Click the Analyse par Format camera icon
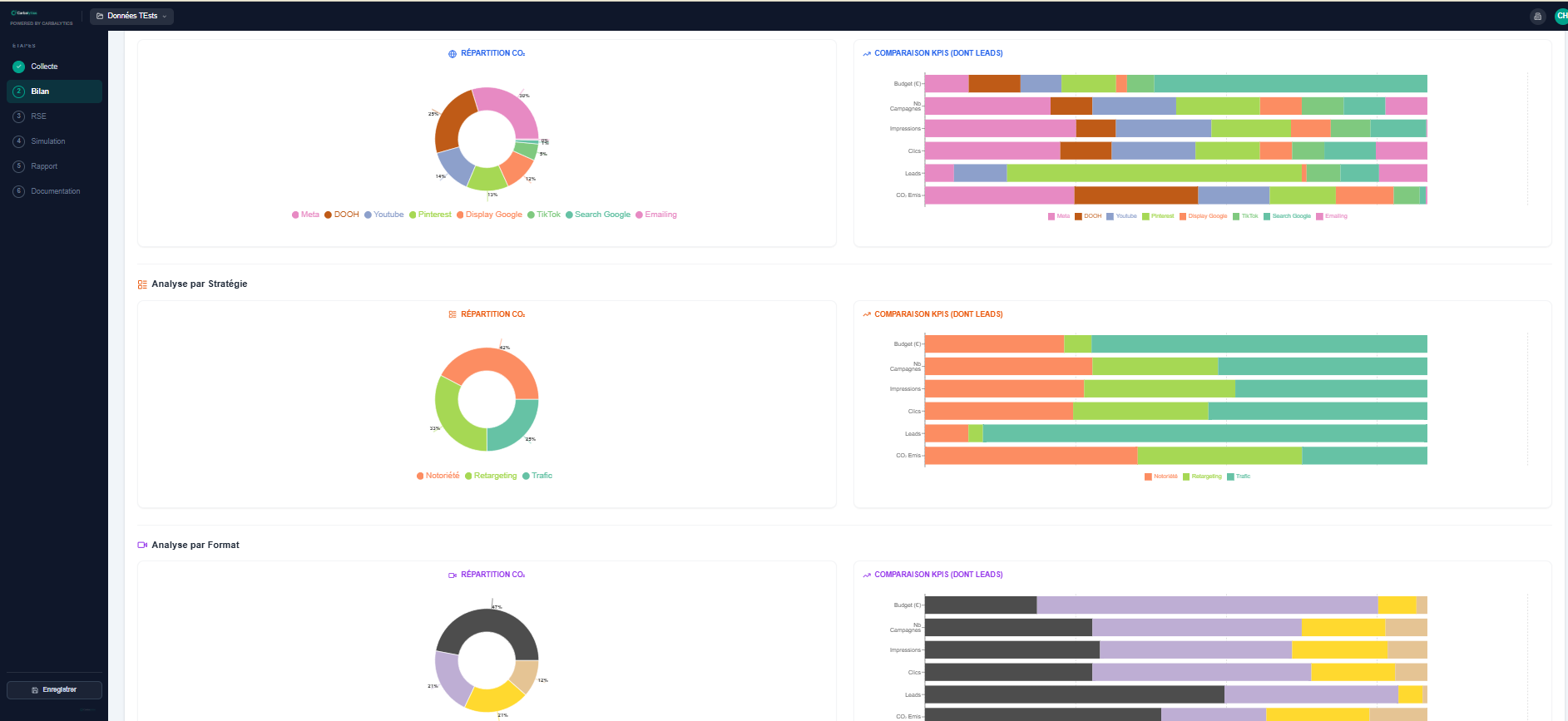 (142, 546)
